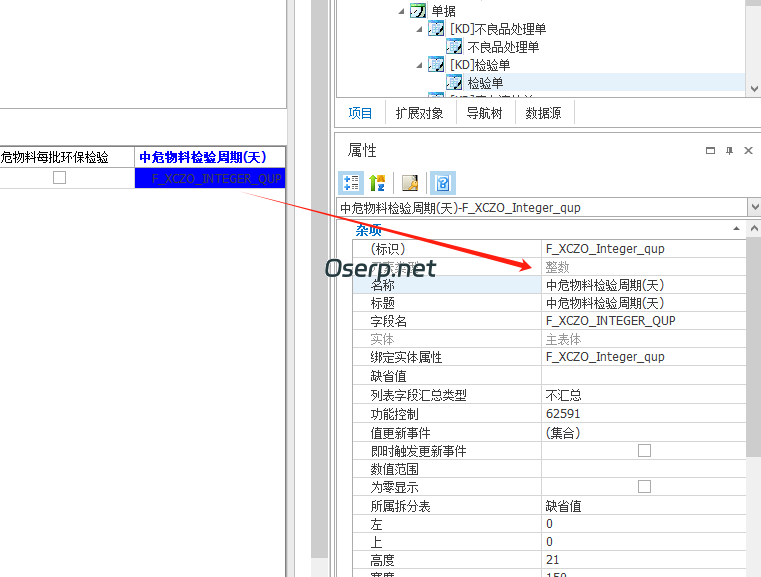761x577 pixels.
Task: Switch to the 导航树 tab
Action: click(484, 113)
